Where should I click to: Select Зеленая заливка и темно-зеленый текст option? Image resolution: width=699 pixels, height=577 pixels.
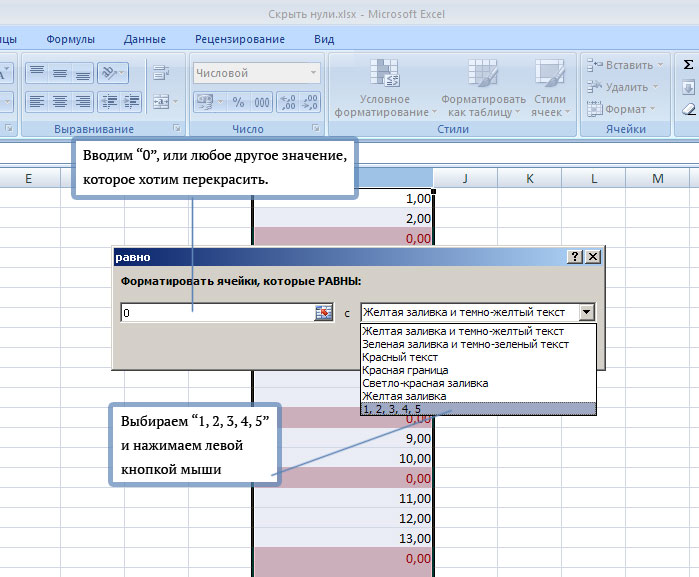[x=478, y=344]
